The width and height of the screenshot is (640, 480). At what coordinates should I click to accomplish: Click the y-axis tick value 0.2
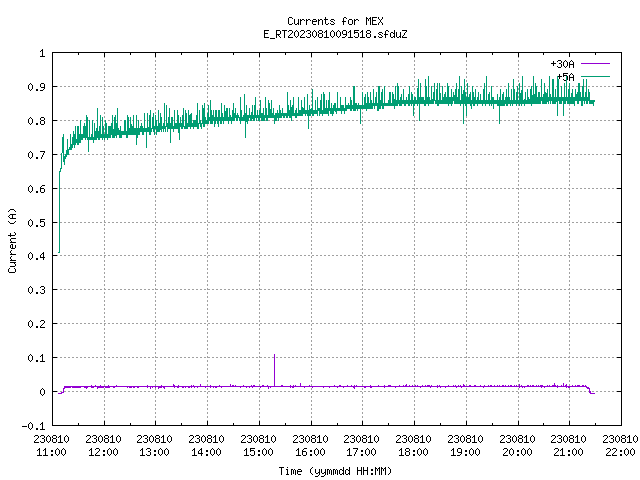(36, 324)
